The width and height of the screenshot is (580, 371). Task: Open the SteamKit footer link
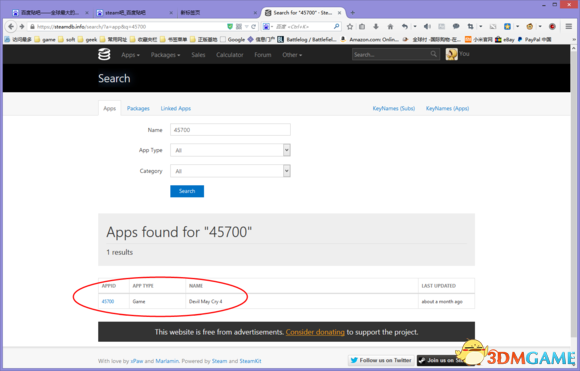(250, 361)
